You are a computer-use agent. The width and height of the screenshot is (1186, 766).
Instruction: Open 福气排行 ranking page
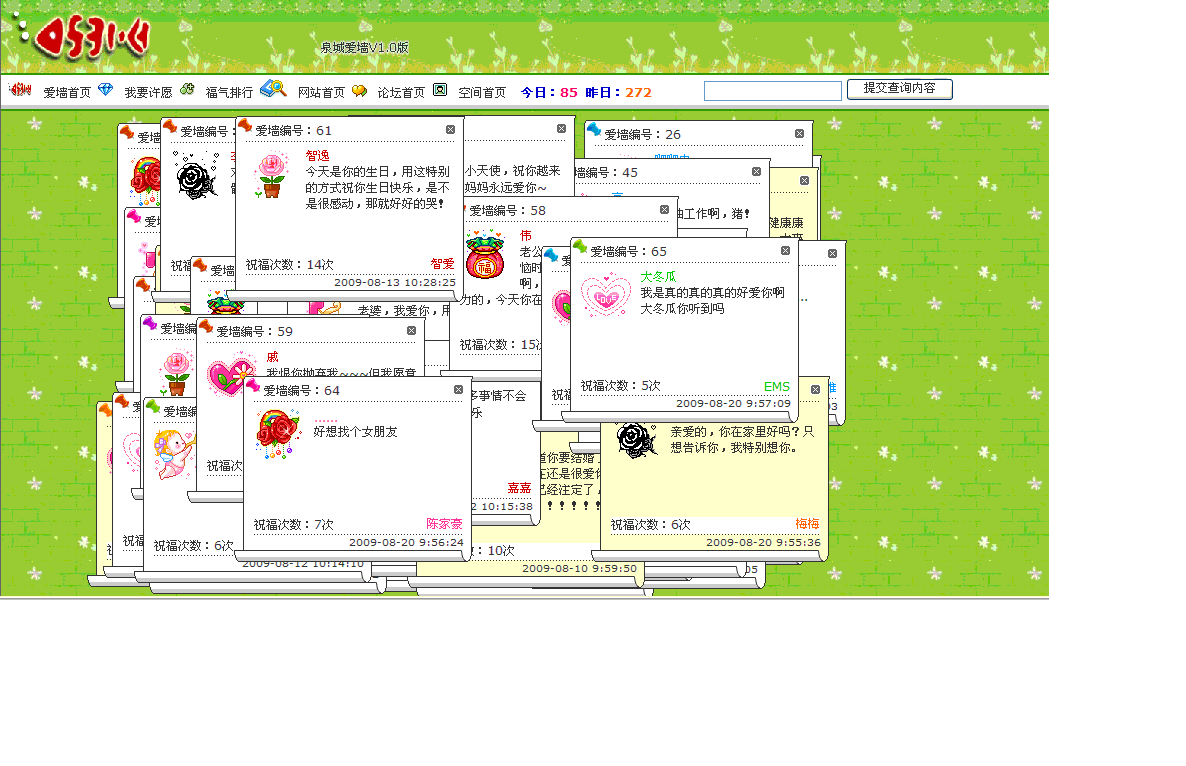[229, 92]
